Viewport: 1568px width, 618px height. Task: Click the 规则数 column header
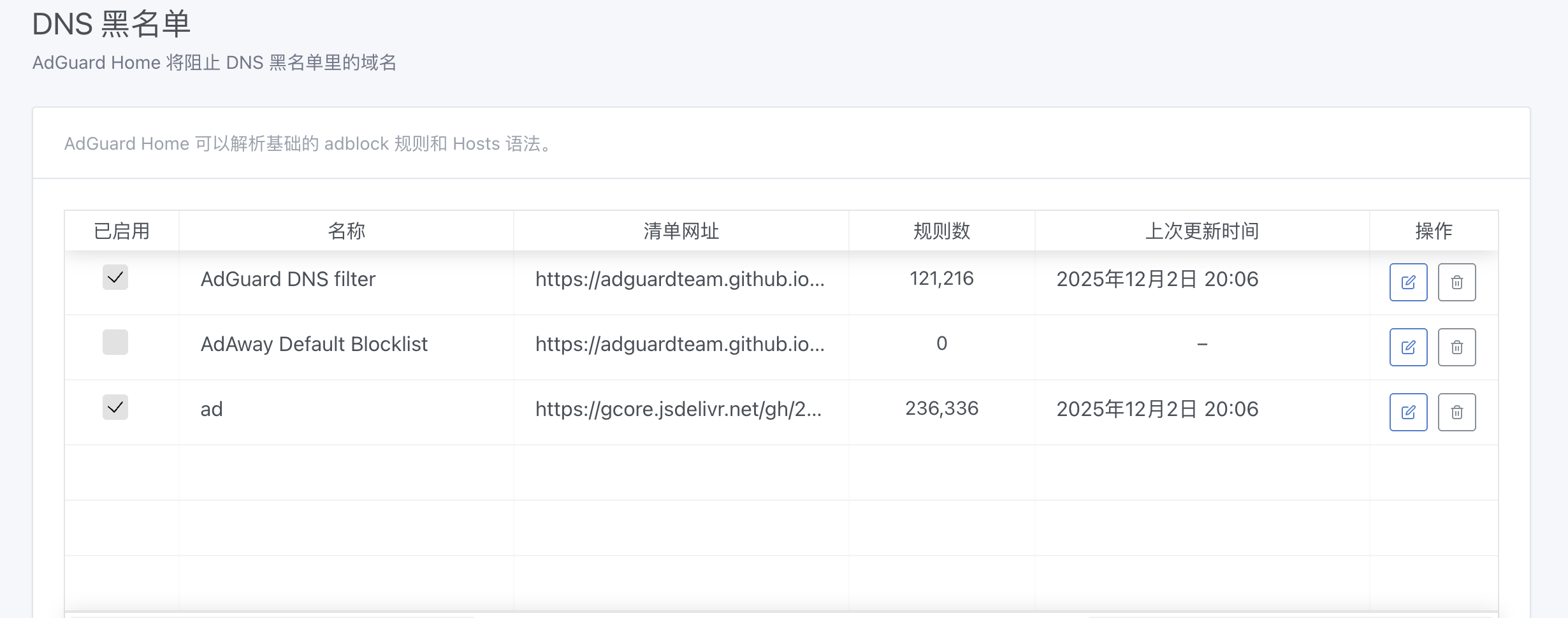point(941,231)
